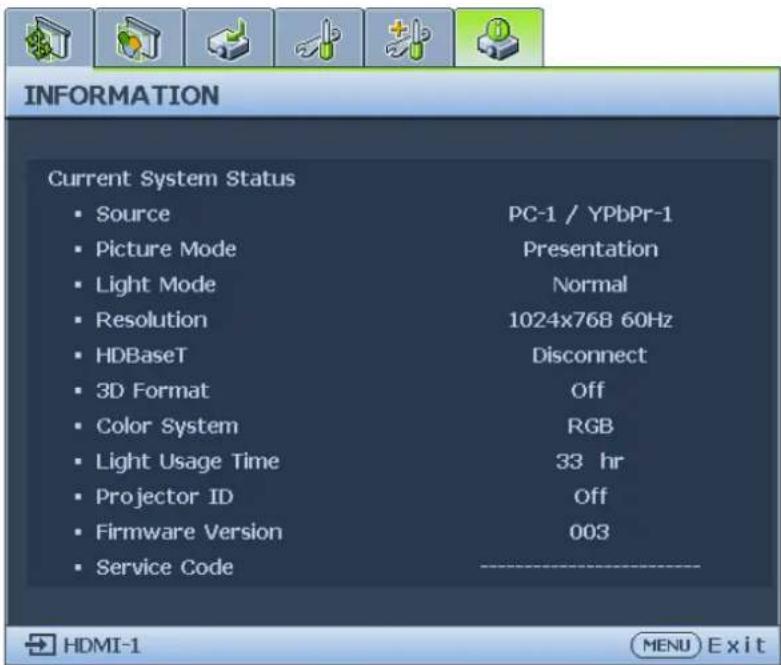This screenshot has width=781, height=665.
Task: Click the Current System Status label
Action: [x=172, y=179]
